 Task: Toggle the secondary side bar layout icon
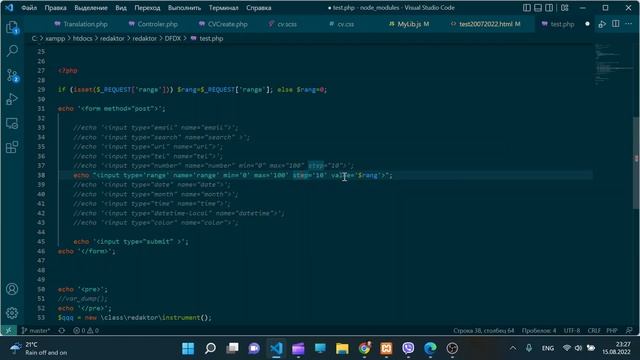coord(549,8)
